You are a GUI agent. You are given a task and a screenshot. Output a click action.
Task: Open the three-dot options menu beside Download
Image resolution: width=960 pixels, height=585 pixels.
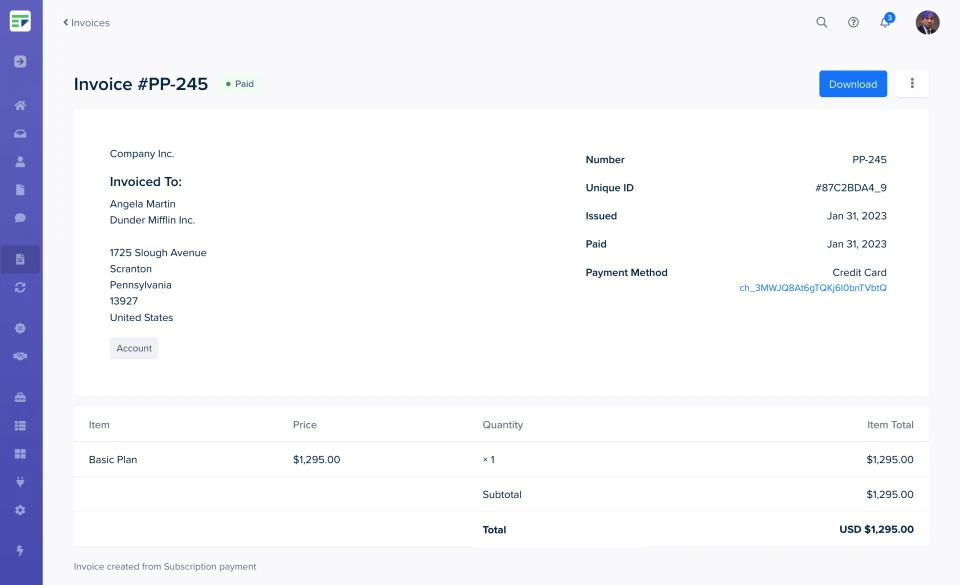[x=911, y=83]
